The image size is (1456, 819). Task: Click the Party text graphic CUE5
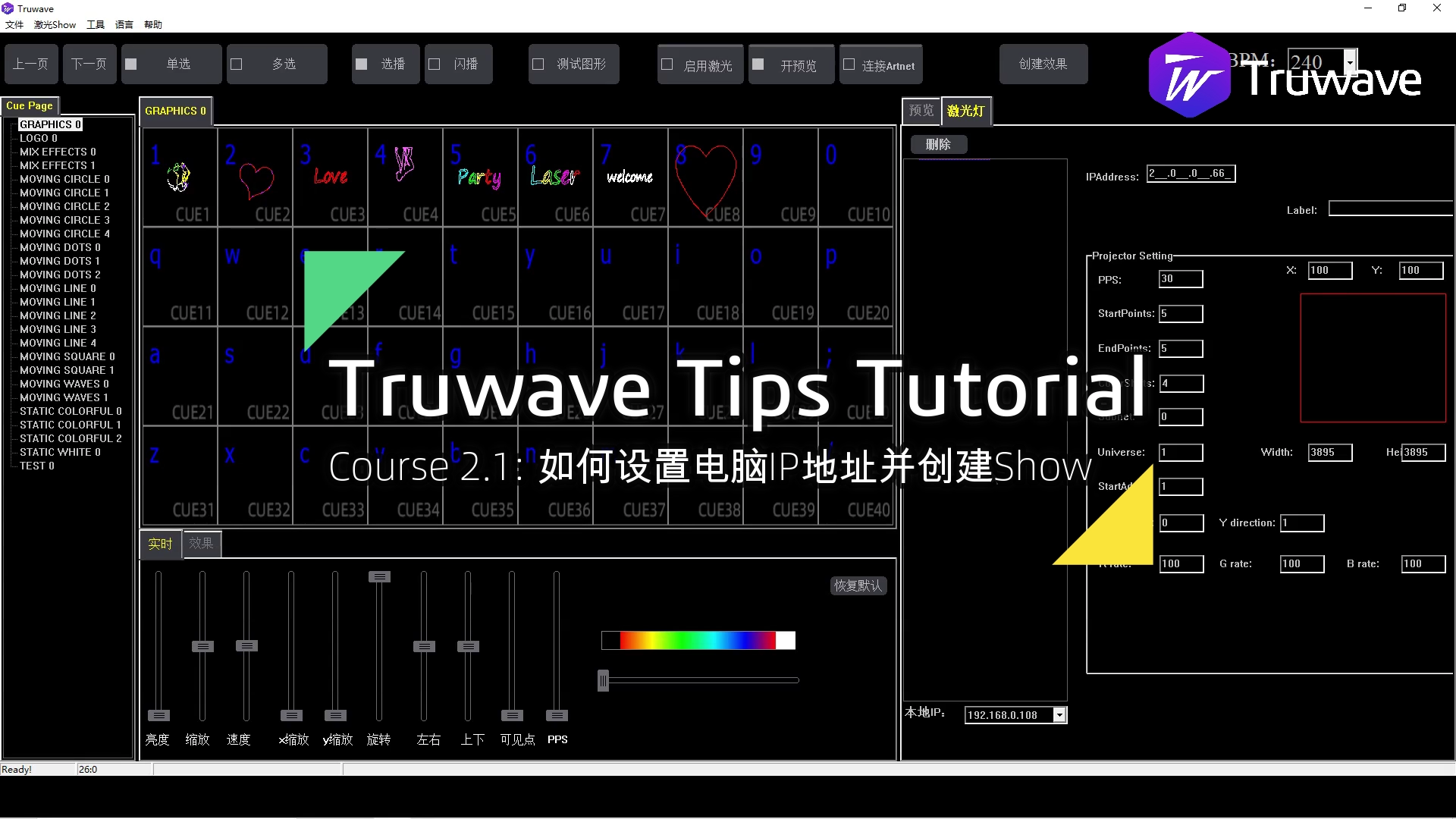[479, 177]
